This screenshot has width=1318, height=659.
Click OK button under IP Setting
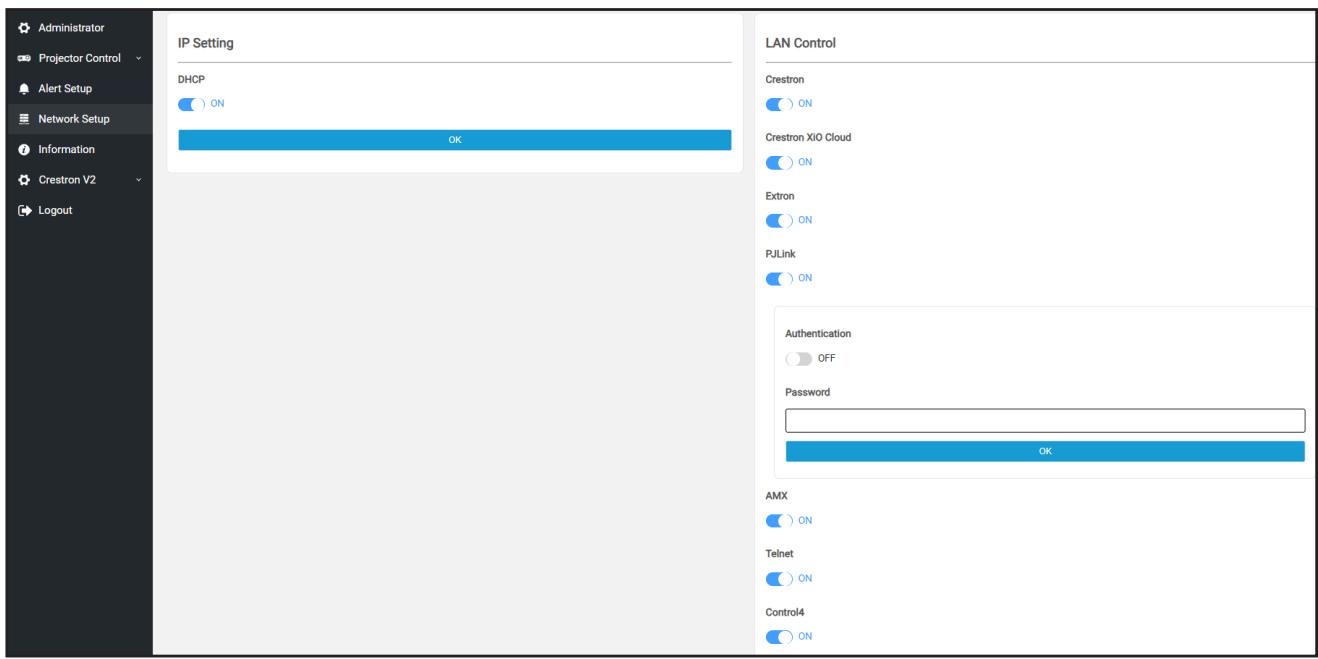[455, 140]
